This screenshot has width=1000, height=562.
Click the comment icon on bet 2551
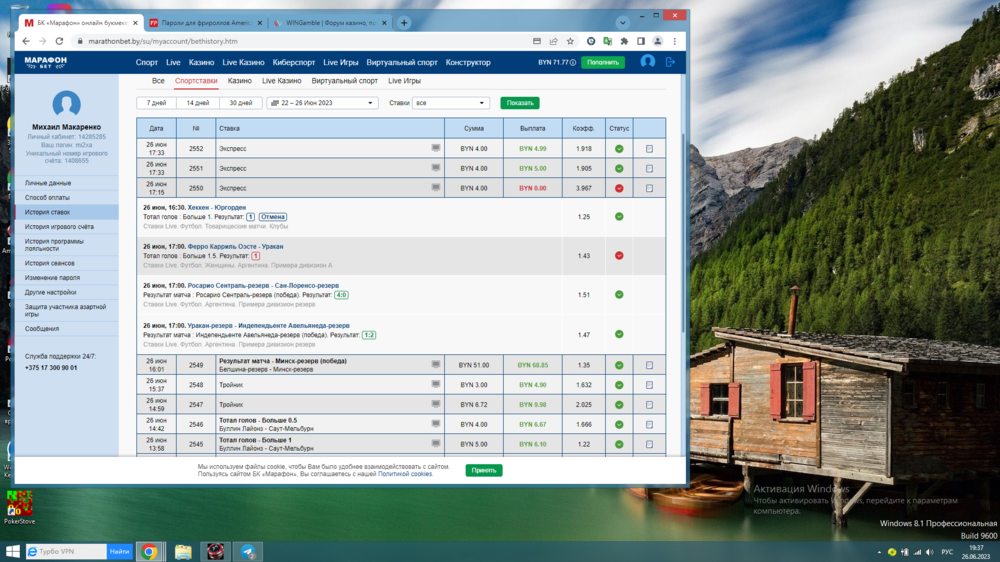(436, 168)
